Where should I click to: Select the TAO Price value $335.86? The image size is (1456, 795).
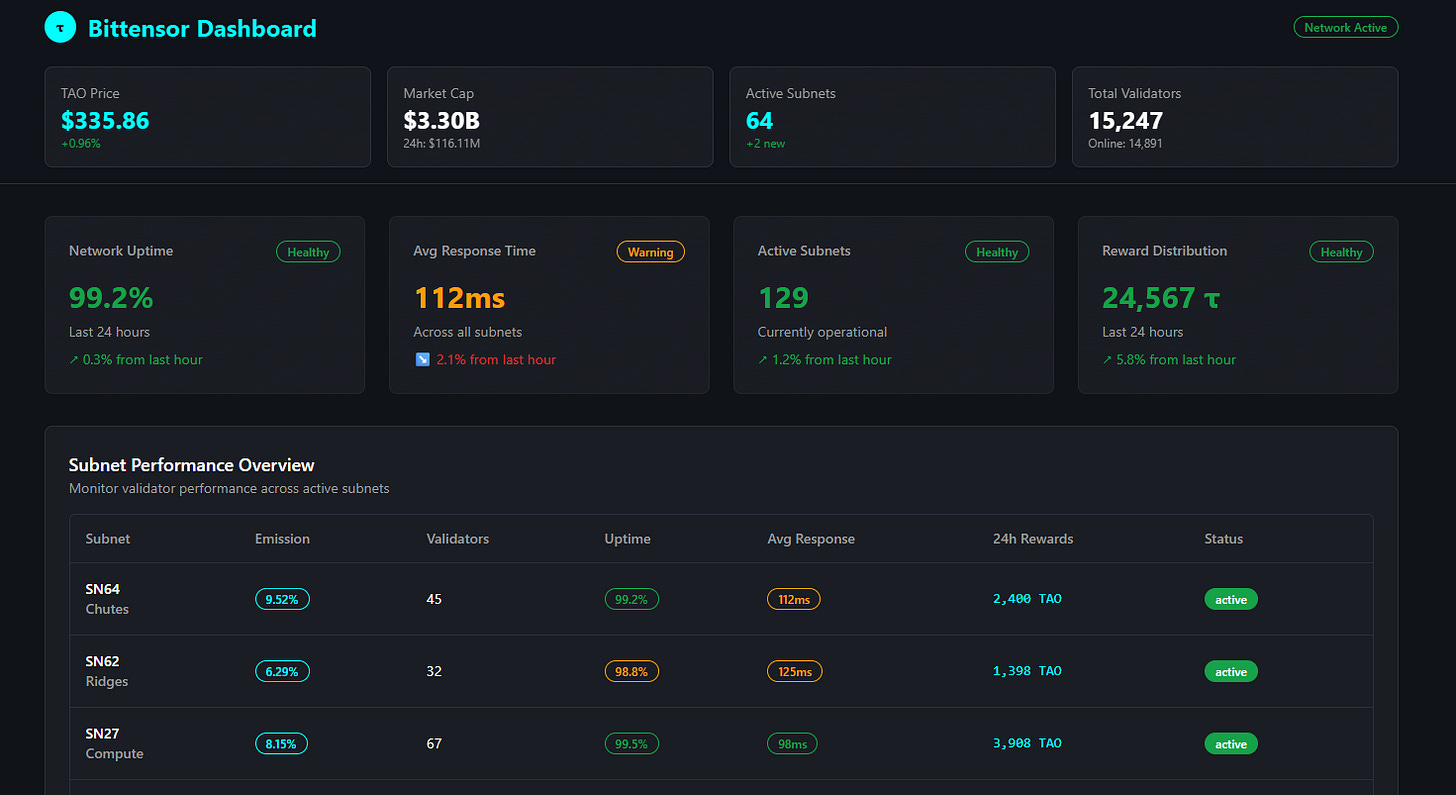click(105, 121)
